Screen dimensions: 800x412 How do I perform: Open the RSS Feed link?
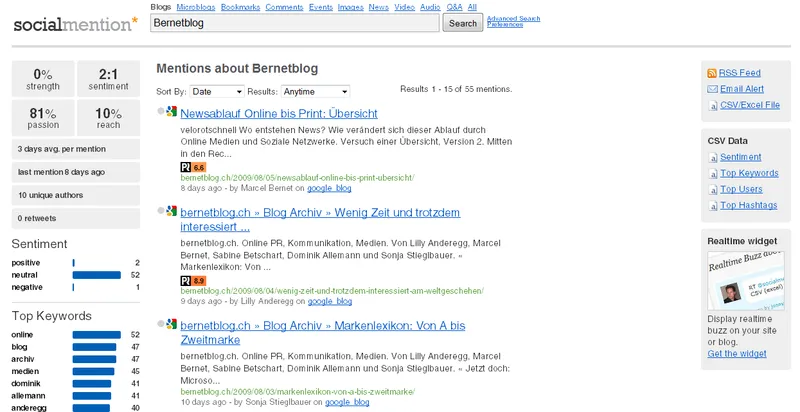(x=740, y=73)
